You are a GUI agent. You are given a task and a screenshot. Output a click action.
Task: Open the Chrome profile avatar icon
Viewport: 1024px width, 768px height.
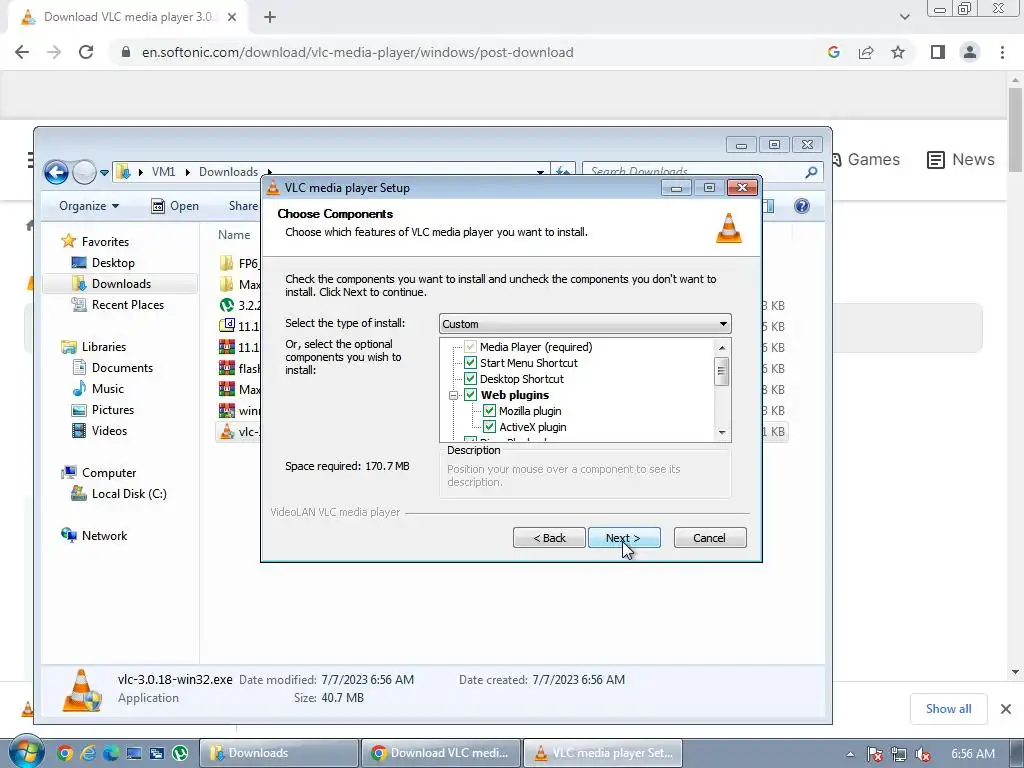click(x=970, y=52)
